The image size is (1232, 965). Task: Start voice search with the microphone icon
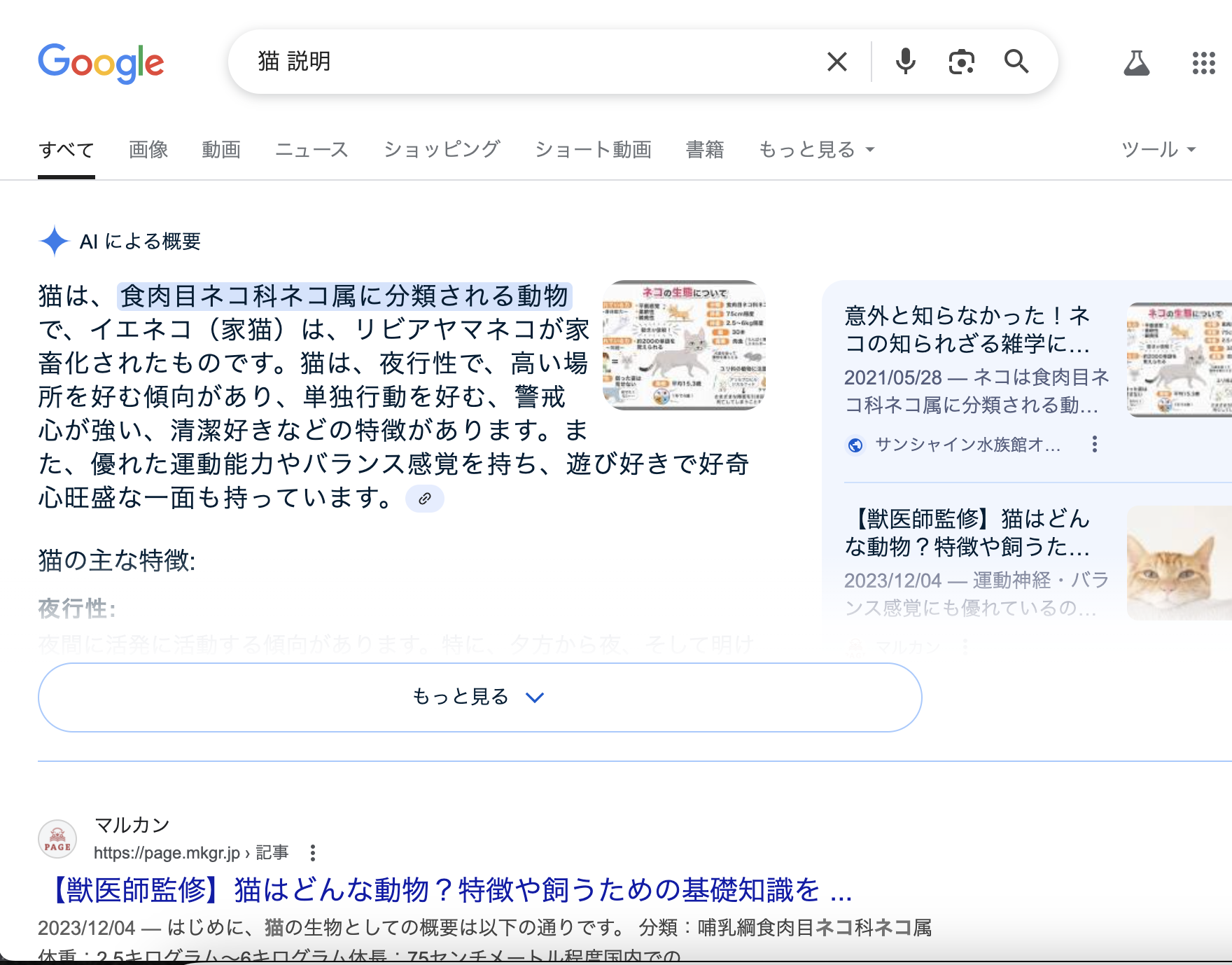[x=905, y=62]
